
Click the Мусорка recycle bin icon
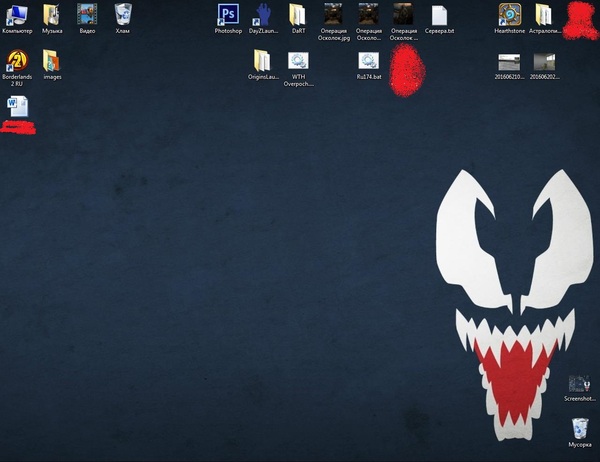pos(579,428)
